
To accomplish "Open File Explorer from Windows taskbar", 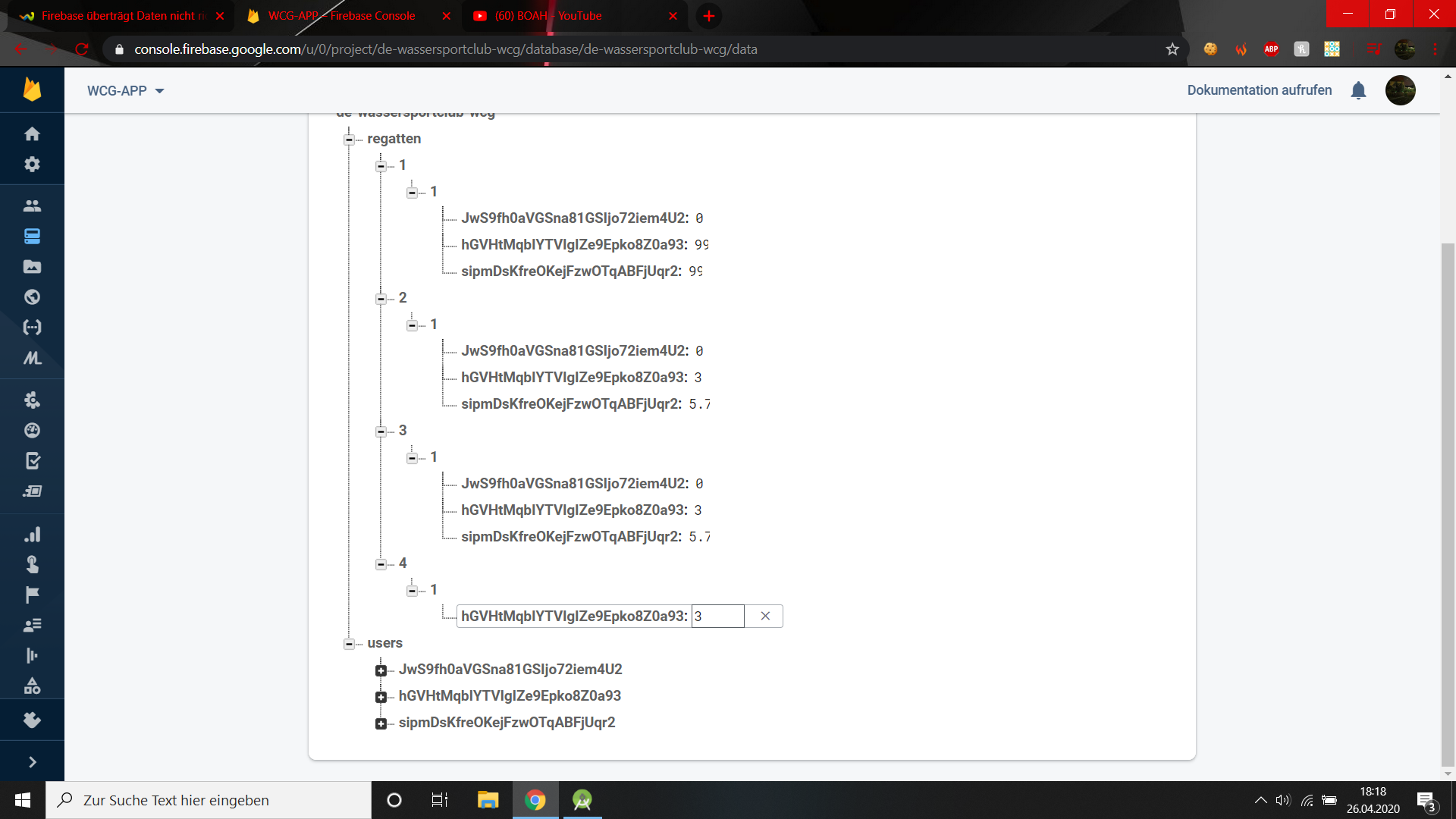I will (488, 800).
